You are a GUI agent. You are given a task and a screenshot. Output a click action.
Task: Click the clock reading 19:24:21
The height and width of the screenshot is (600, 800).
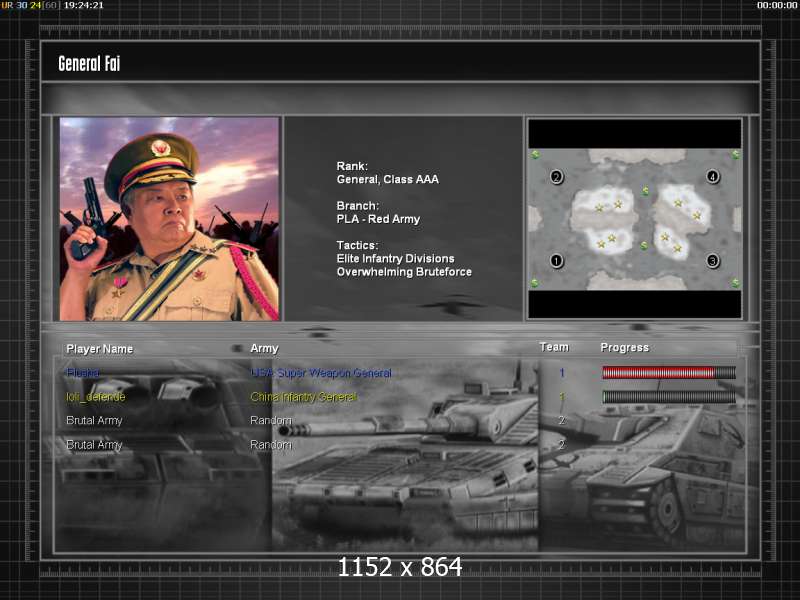[84, 5]
